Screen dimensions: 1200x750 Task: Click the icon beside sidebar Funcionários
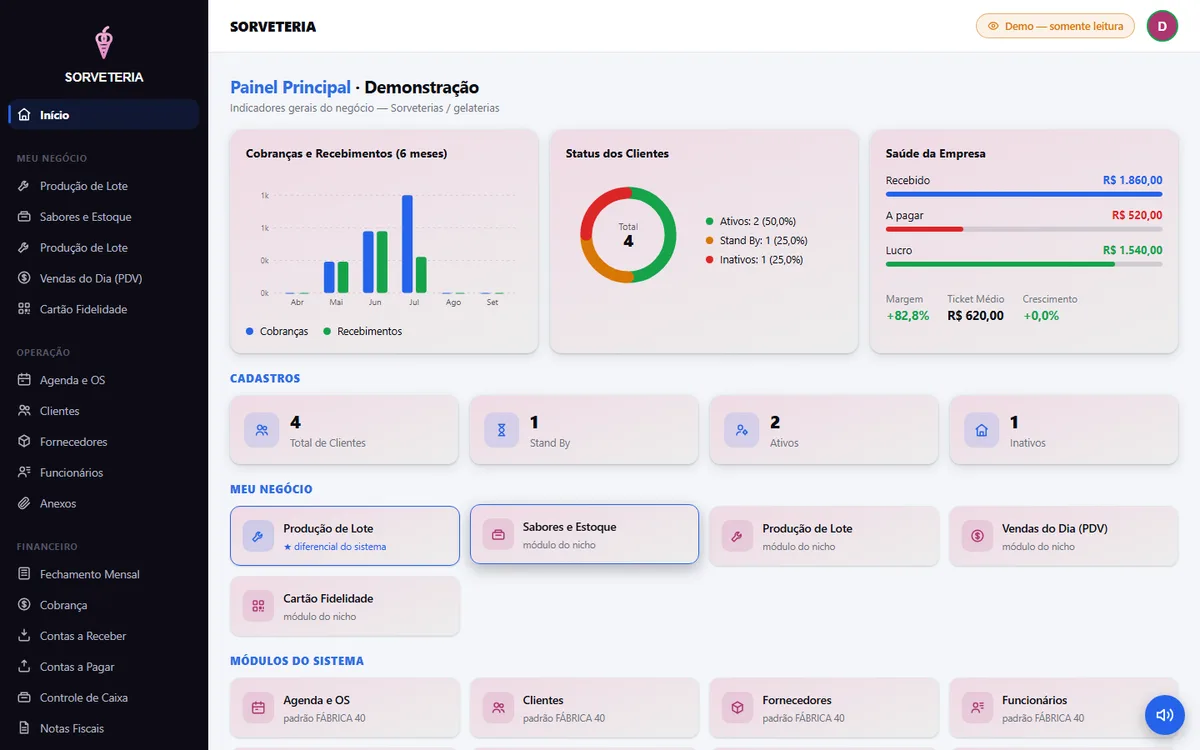(x=24, y=472)
